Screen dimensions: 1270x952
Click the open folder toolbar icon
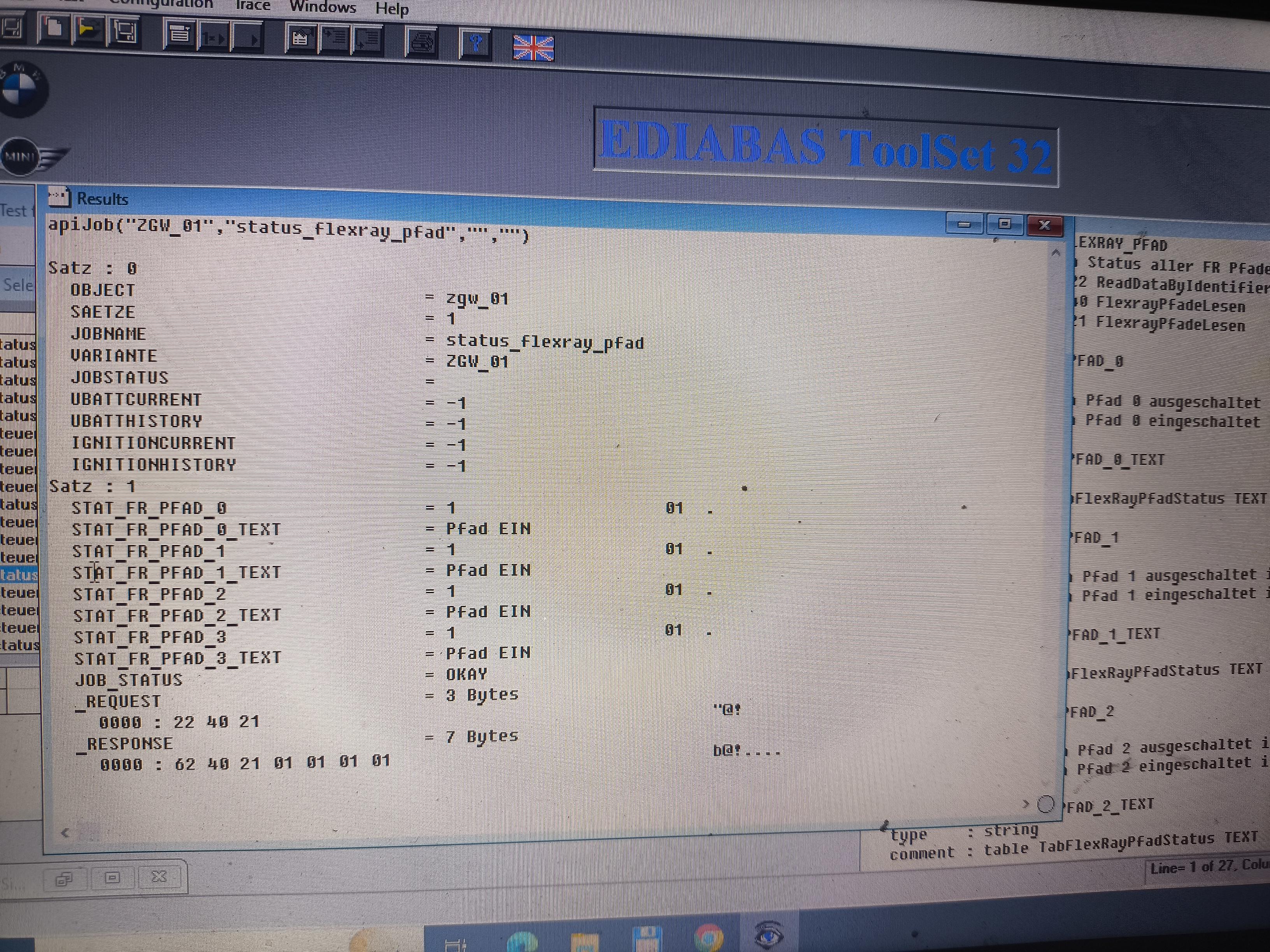pos(88,30)
